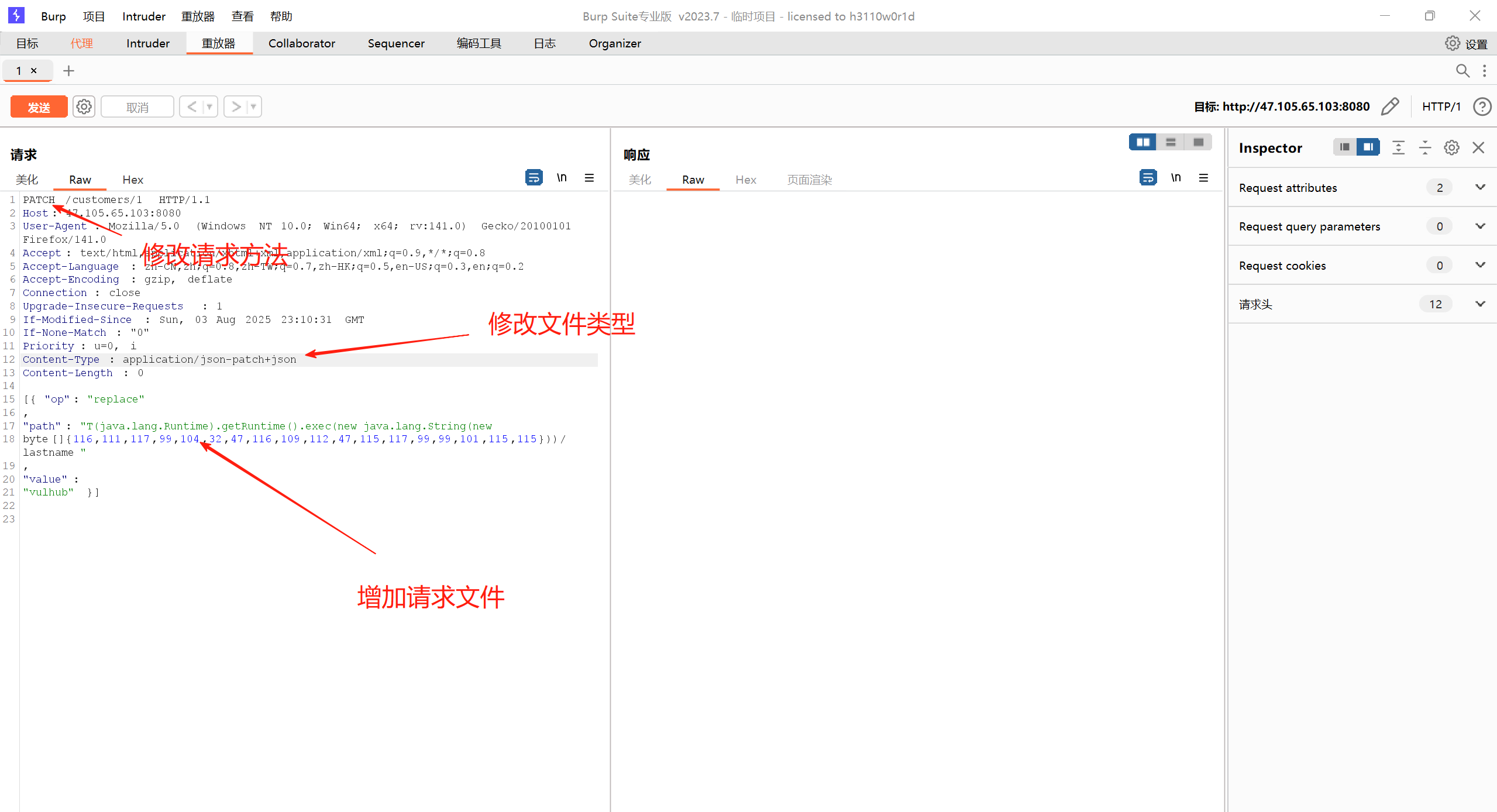This screenshot has height=812, width=1497.
Task: Switch to the 代理 tool tab
Action: tap(82, 43)
